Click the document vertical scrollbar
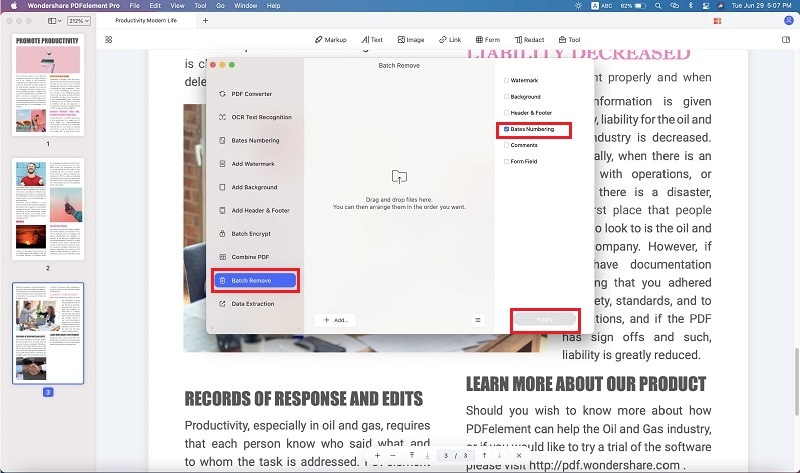800x473 pixels. [x=796, y=381]
